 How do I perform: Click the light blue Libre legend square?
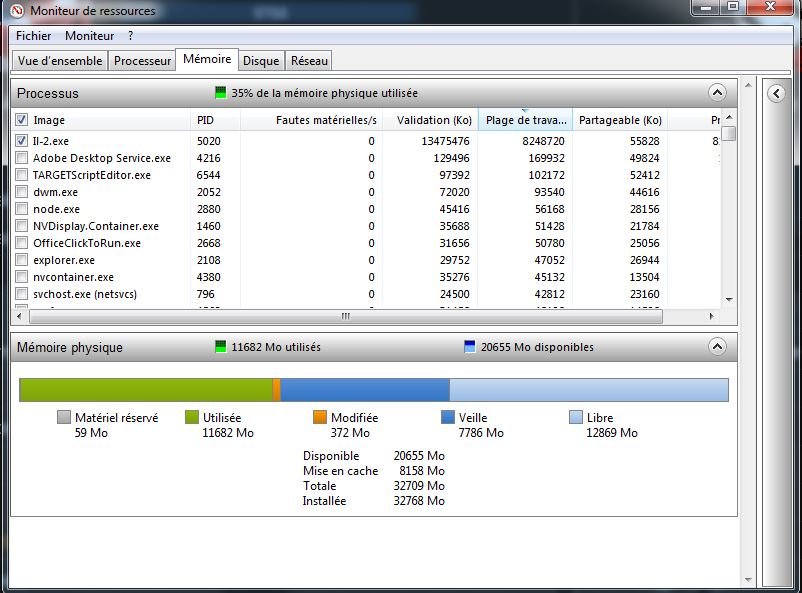tap(576, 418)
